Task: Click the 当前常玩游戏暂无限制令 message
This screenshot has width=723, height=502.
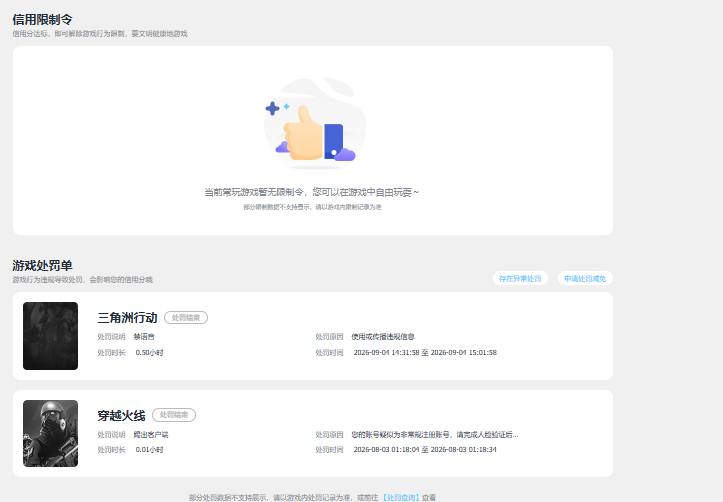Action: point(312,192)
